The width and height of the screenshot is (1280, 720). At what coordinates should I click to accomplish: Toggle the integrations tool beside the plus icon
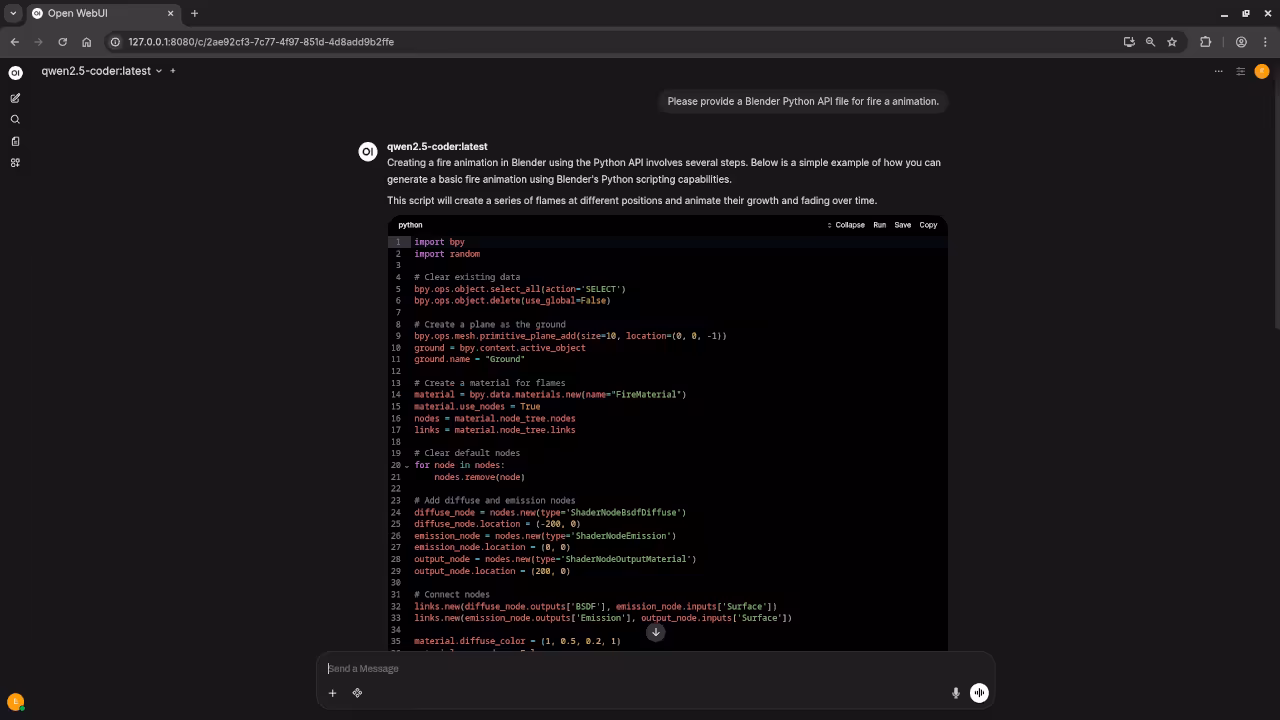pos(357,692)
